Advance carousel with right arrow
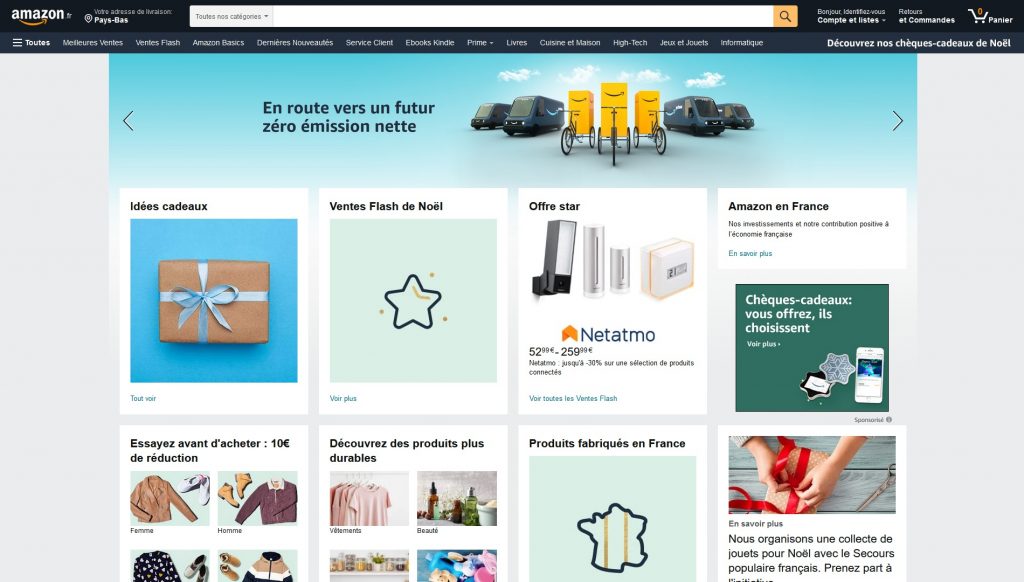The width and height of the screenshot is (1024, 582). point(897,121)
